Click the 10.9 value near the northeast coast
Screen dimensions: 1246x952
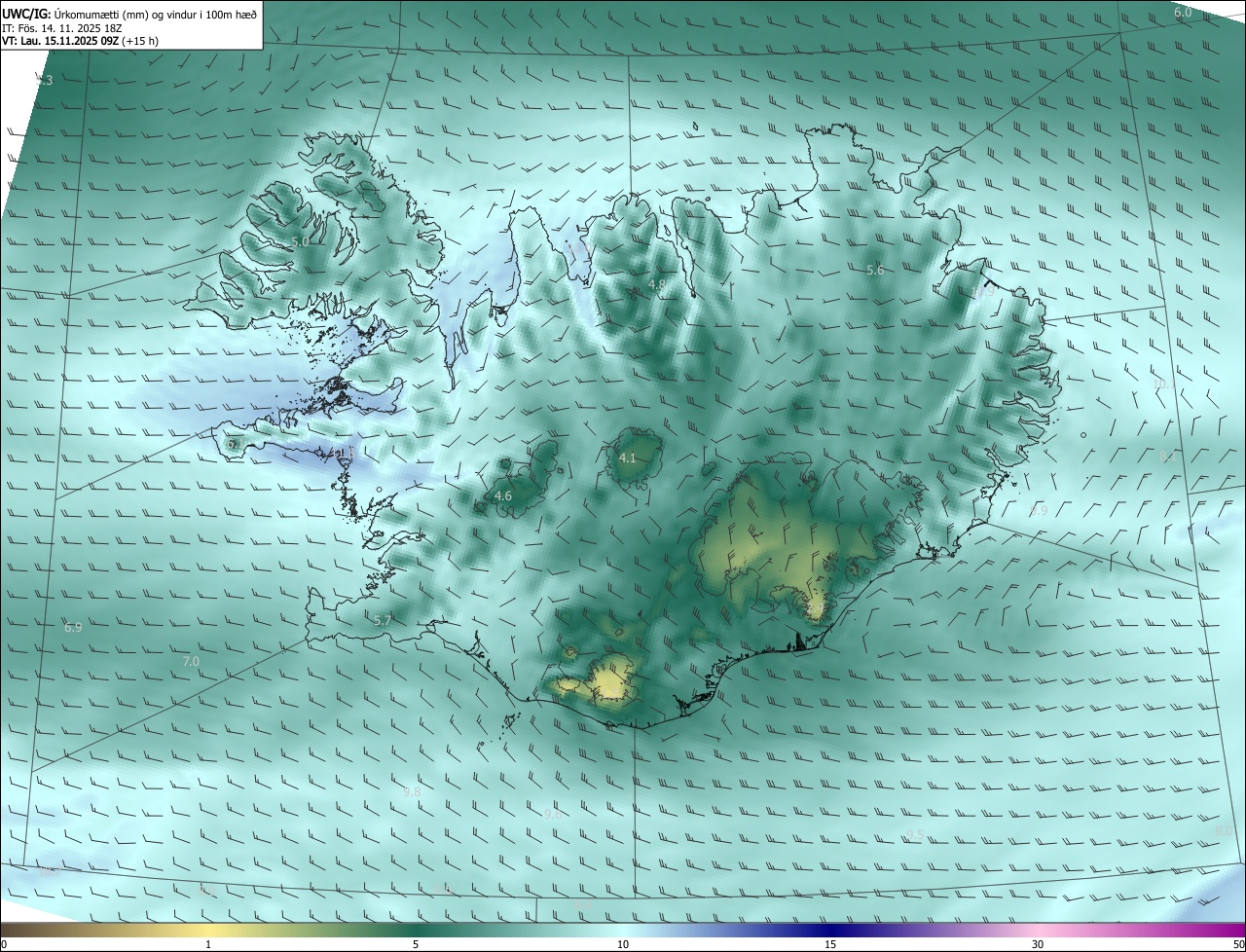tap(982, 291)
